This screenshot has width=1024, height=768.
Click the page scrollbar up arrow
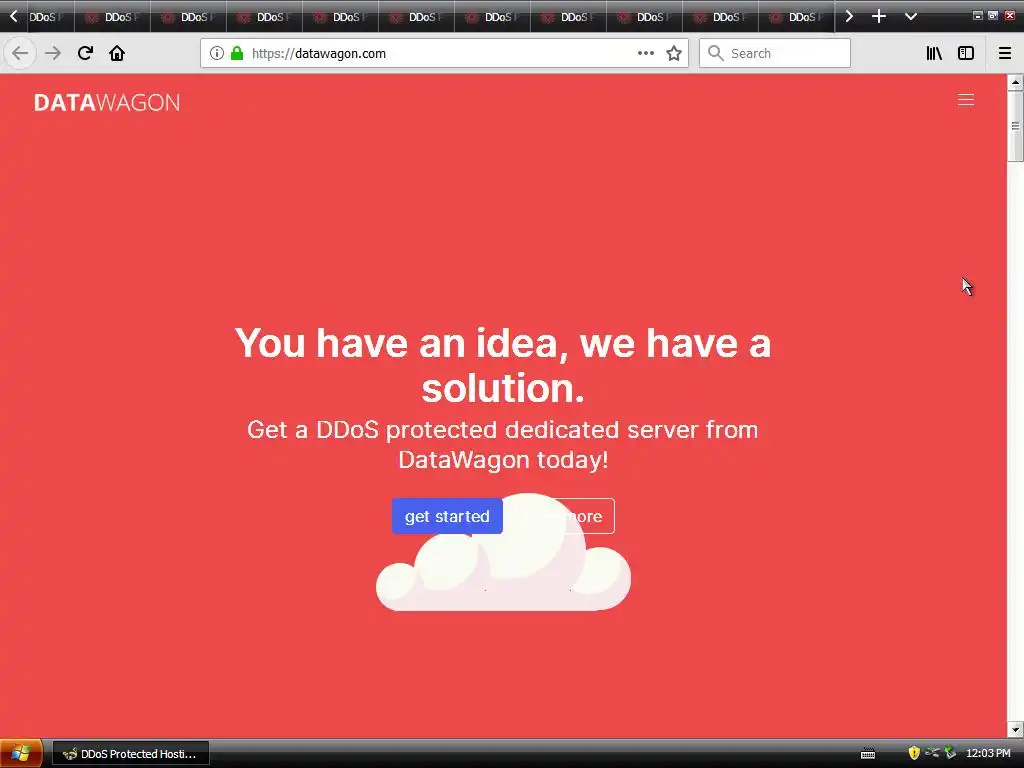pyautogui.click(x=1015, y=82)
